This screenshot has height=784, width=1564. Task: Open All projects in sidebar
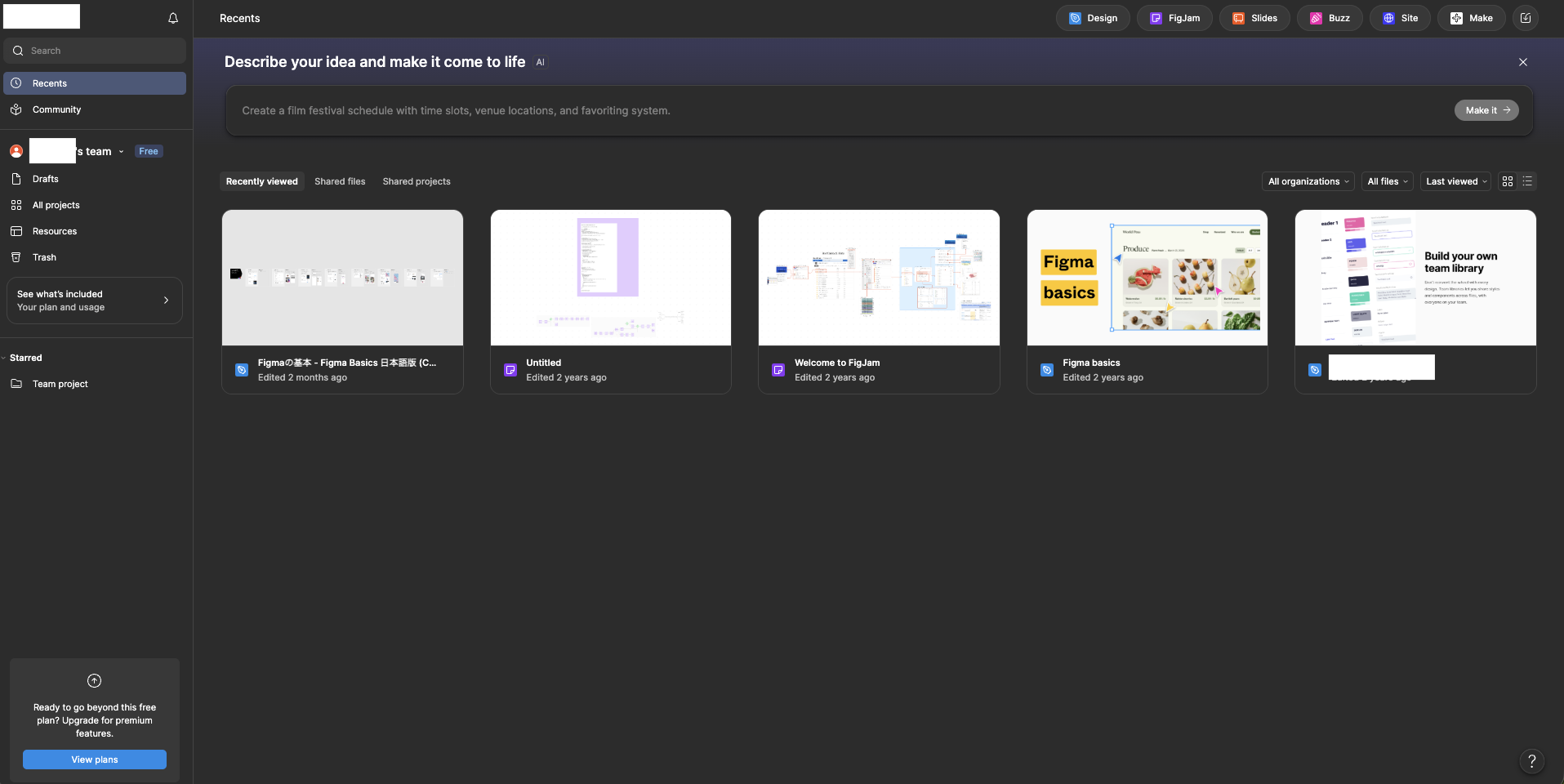(x=95, y=205)
